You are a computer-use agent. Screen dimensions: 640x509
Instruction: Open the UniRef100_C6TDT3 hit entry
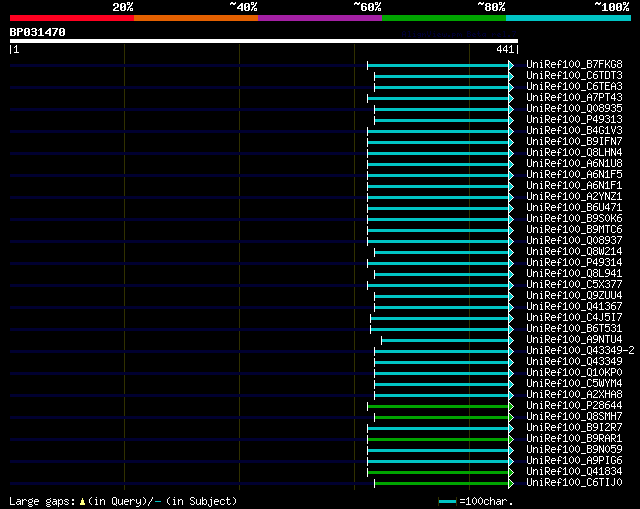574,76
